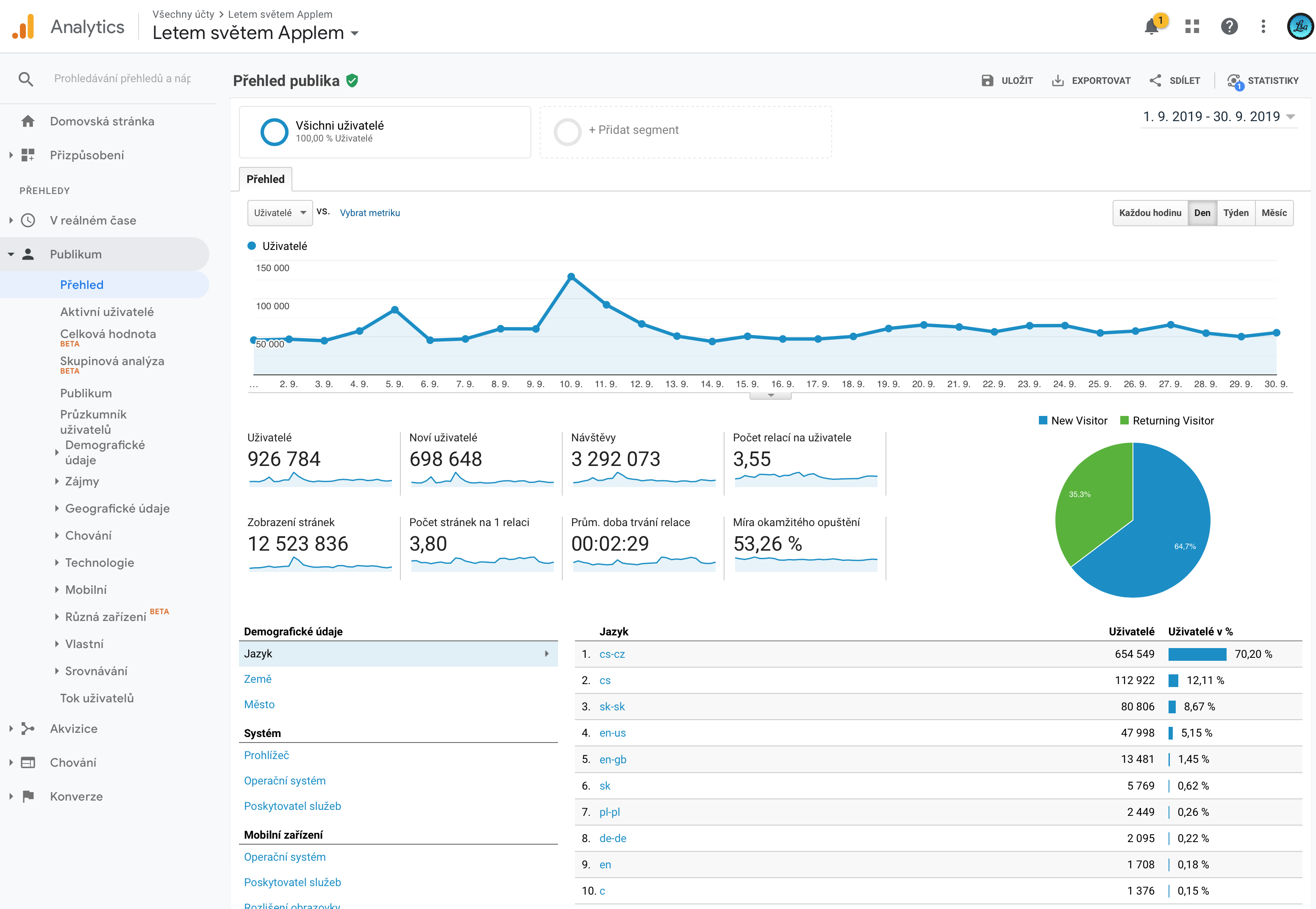Open the notifications bell icon

coord(1151,27)
